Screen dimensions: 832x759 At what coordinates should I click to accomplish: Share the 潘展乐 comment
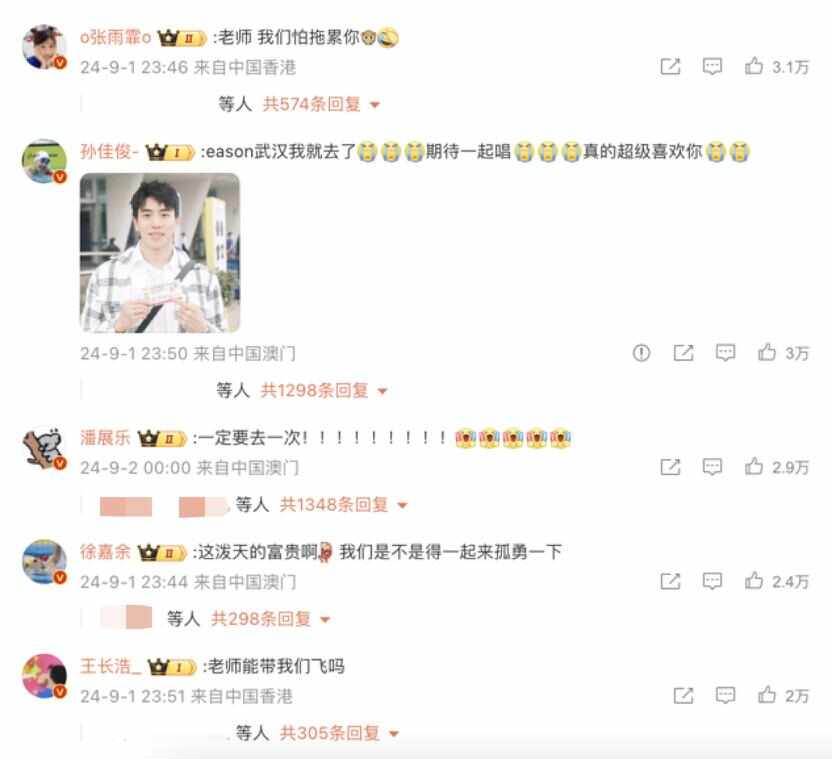pos(670,467)
